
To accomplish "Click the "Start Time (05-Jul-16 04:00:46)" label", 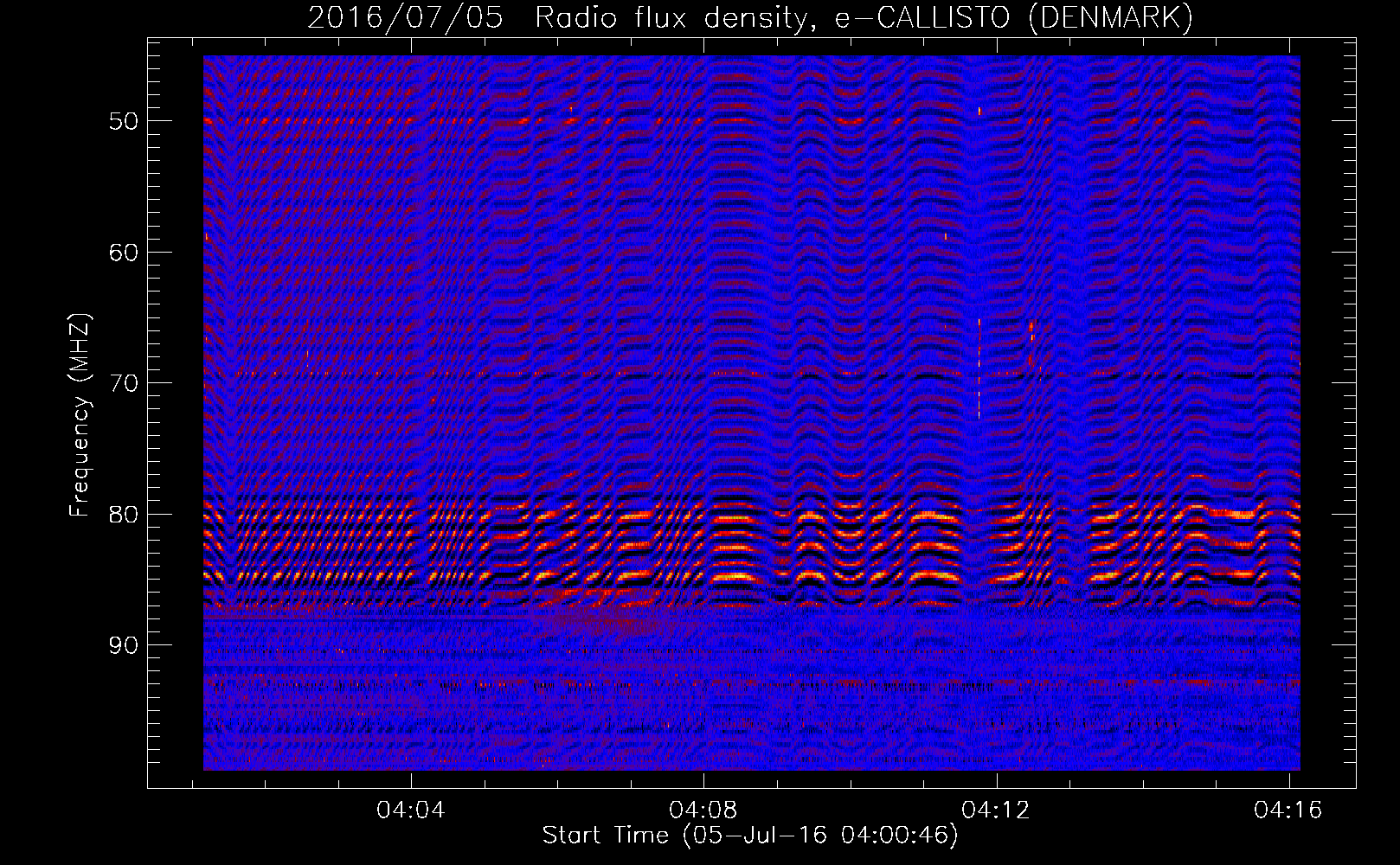I will (x=750, y=836).
